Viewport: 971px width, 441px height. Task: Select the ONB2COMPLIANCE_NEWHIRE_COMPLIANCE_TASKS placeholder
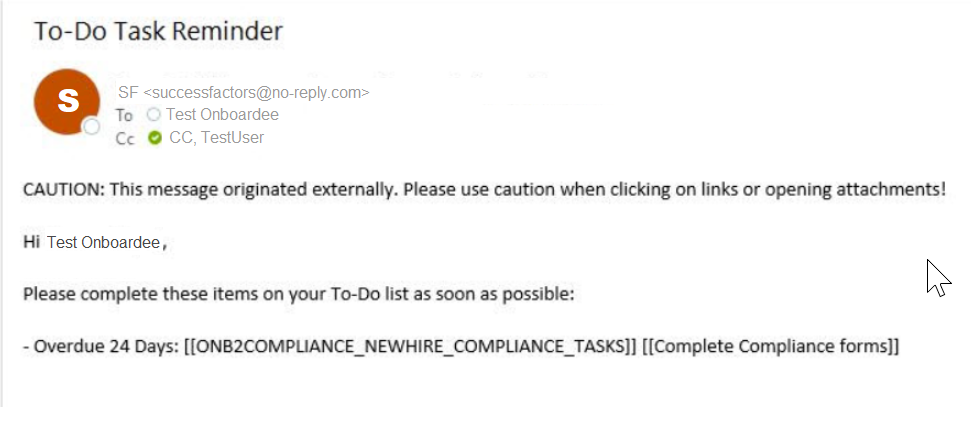click(411, 346)
